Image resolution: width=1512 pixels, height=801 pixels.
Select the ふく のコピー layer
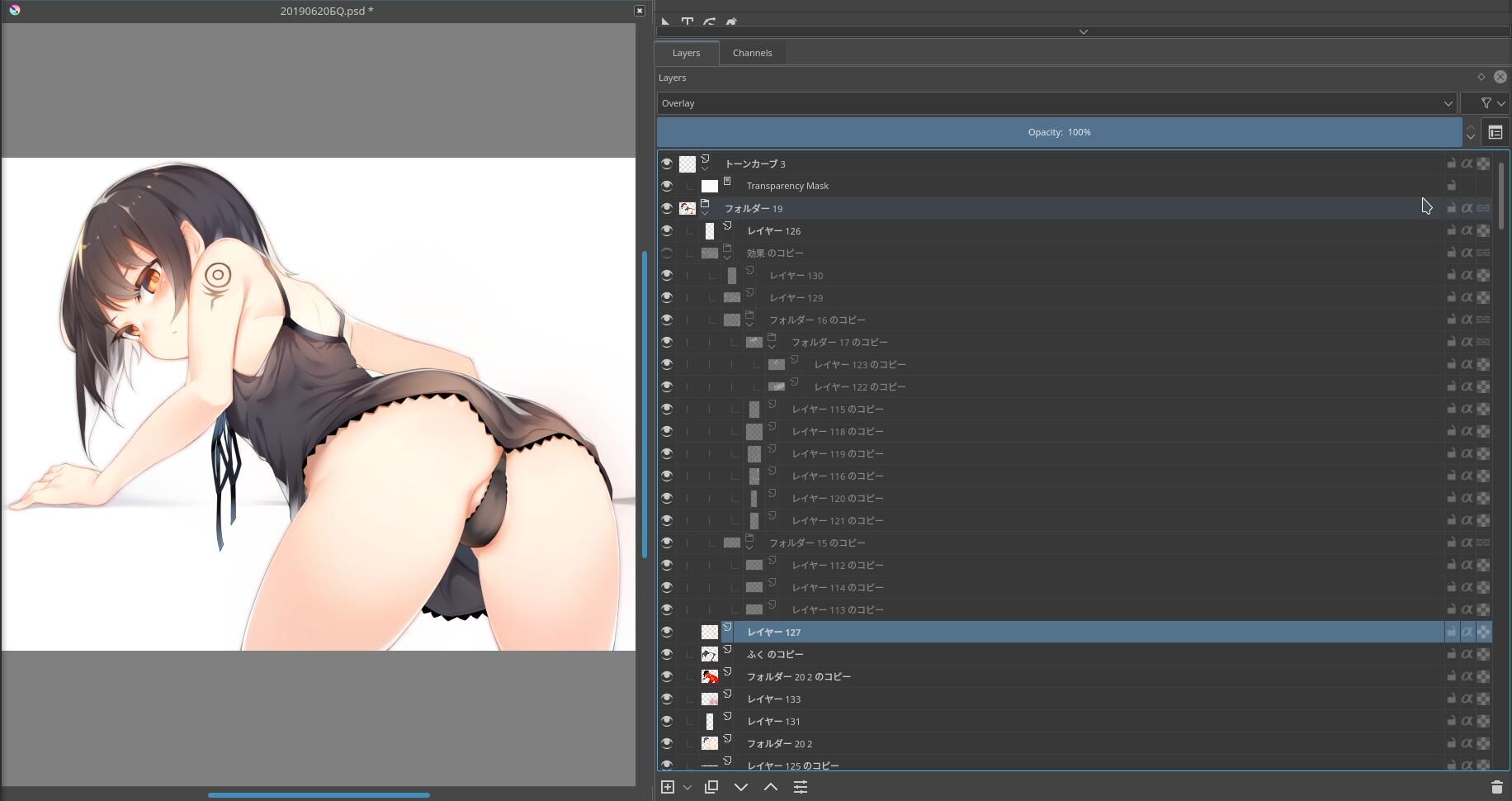tap(775, 654)
